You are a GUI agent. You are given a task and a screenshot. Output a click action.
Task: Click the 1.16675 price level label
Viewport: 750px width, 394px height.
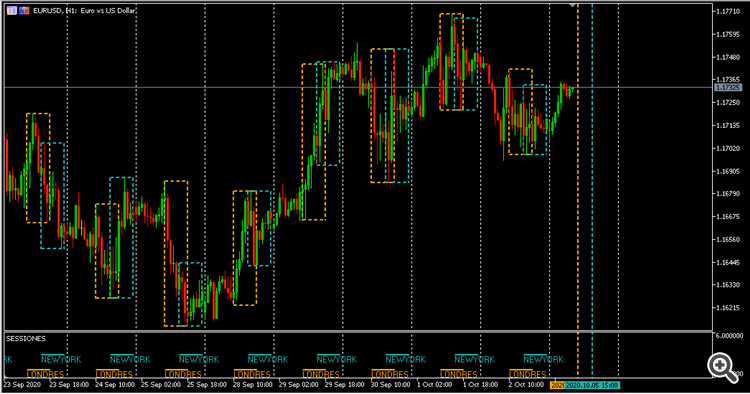pos(728,217)
